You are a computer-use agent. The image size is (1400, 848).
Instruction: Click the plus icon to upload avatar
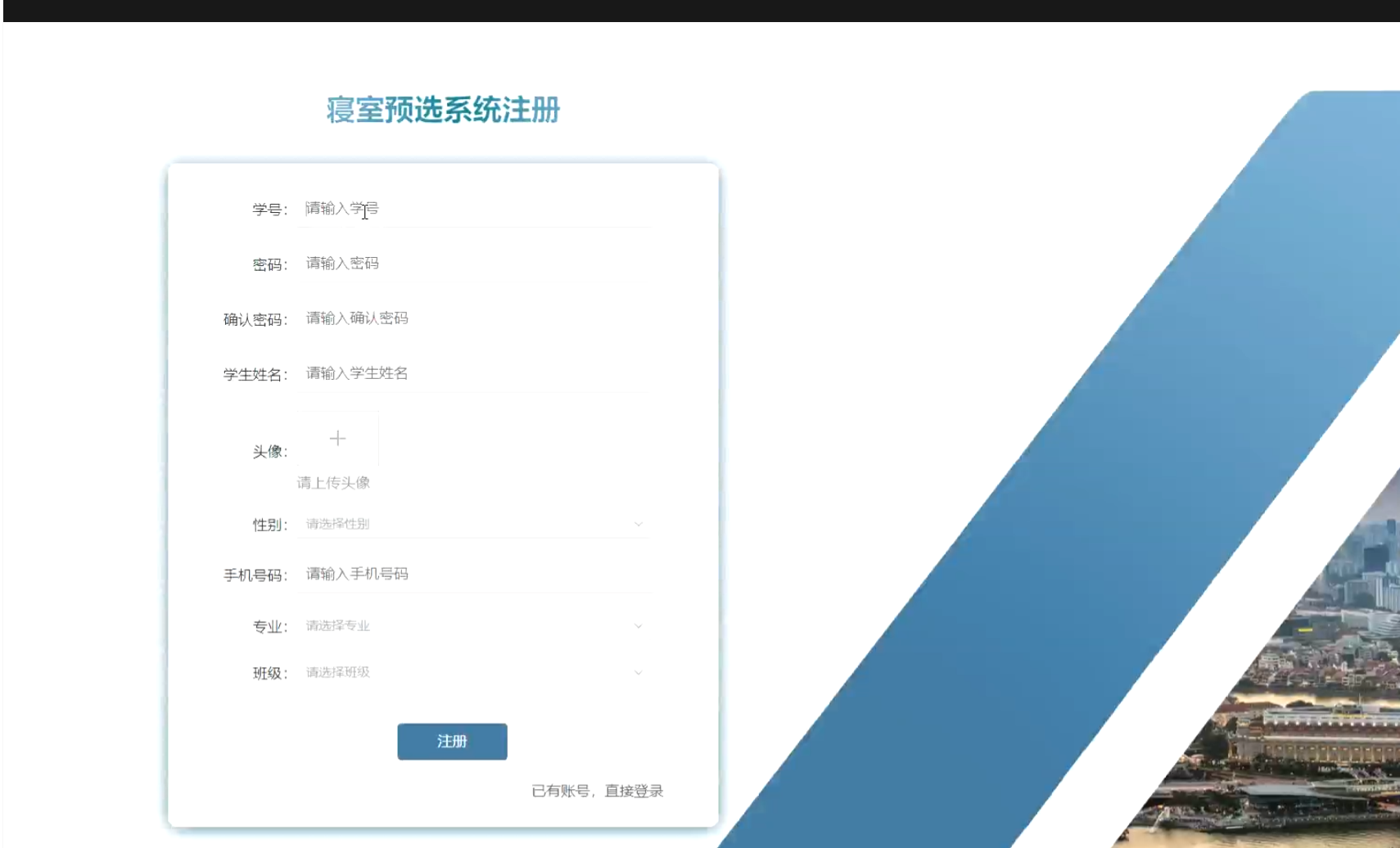(x=337, y=439)
